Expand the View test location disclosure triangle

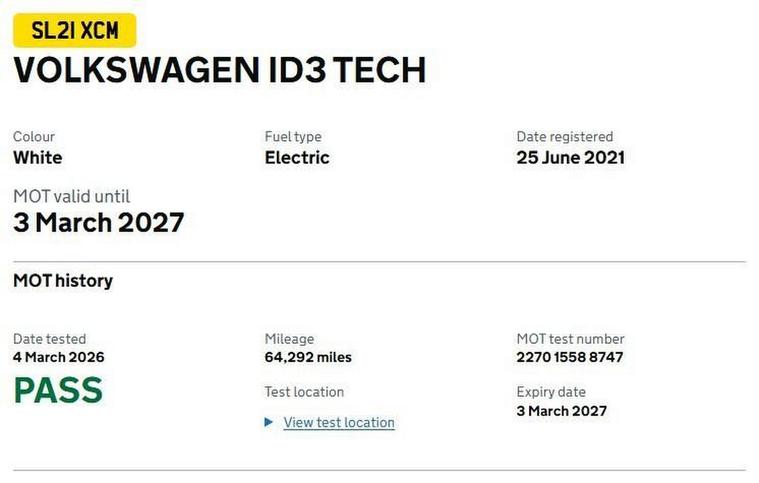coord(269,422)
